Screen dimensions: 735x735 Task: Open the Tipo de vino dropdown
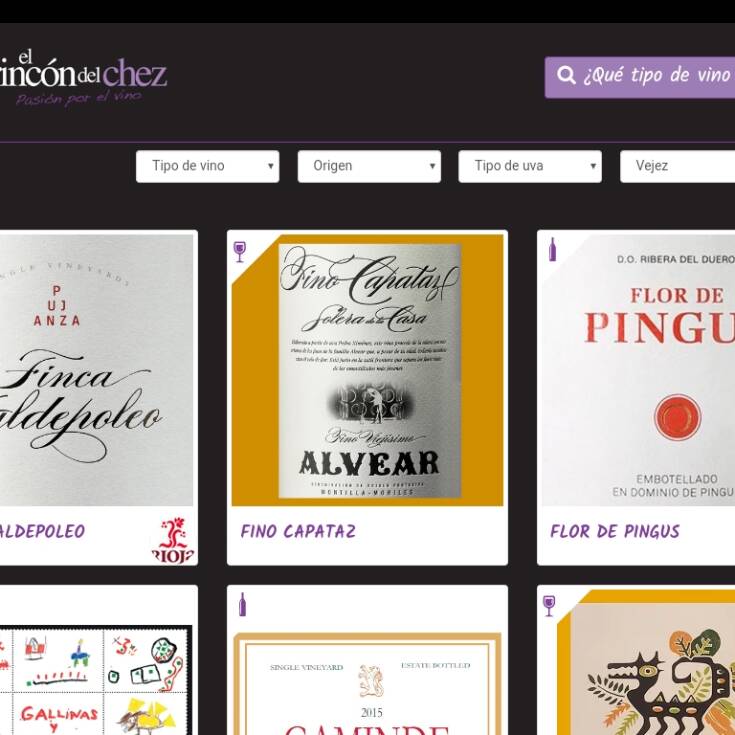[x=208, y=166]
